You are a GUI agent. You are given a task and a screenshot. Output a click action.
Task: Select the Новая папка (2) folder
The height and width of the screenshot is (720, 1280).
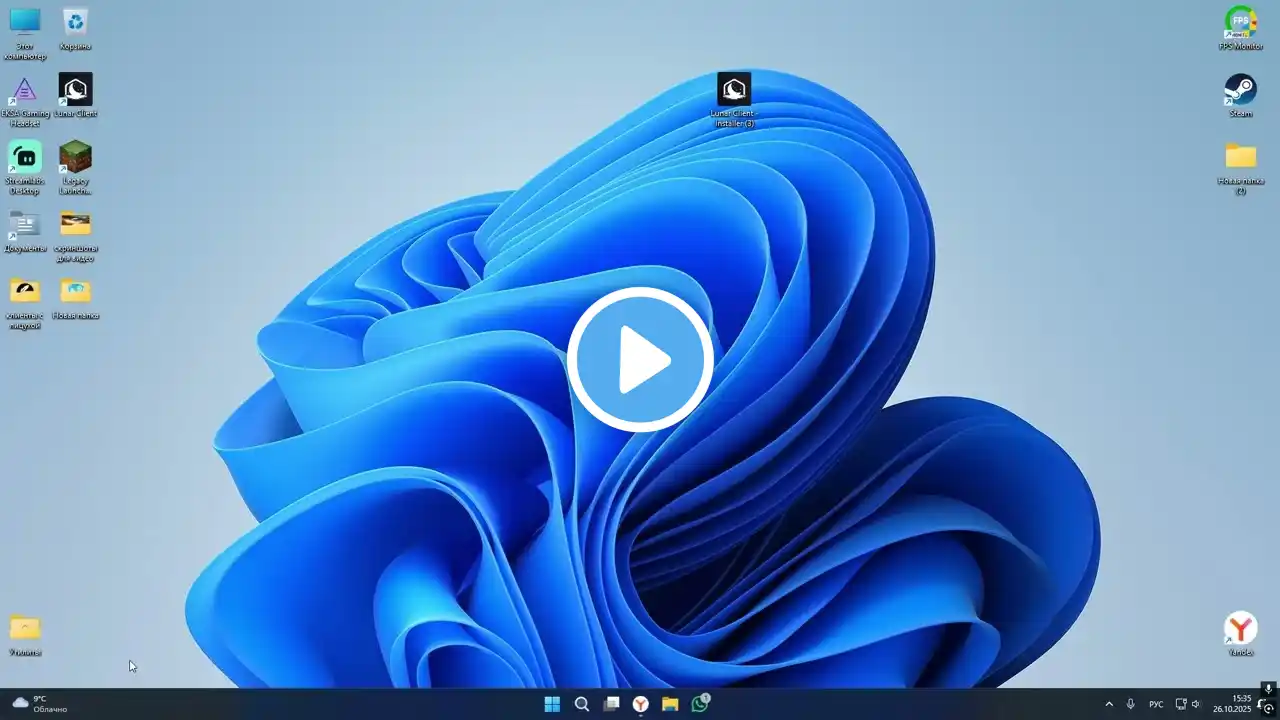coord(1241,167)
